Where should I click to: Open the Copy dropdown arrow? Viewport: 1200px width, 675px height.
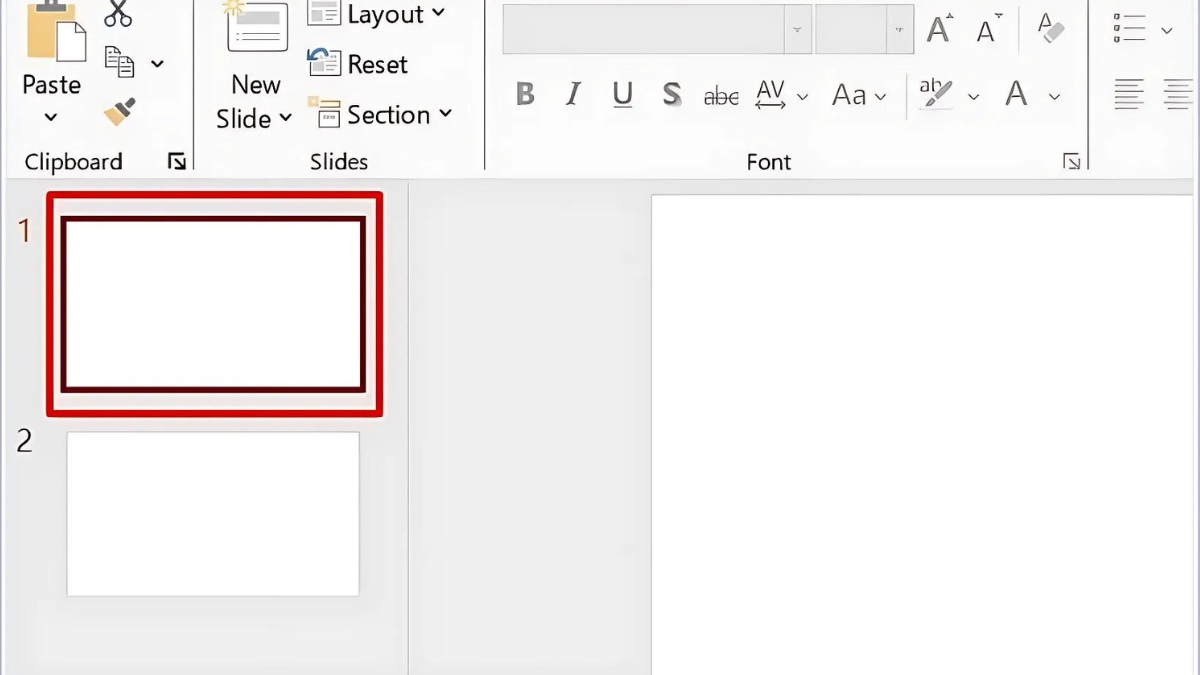[x=157, y=64]
